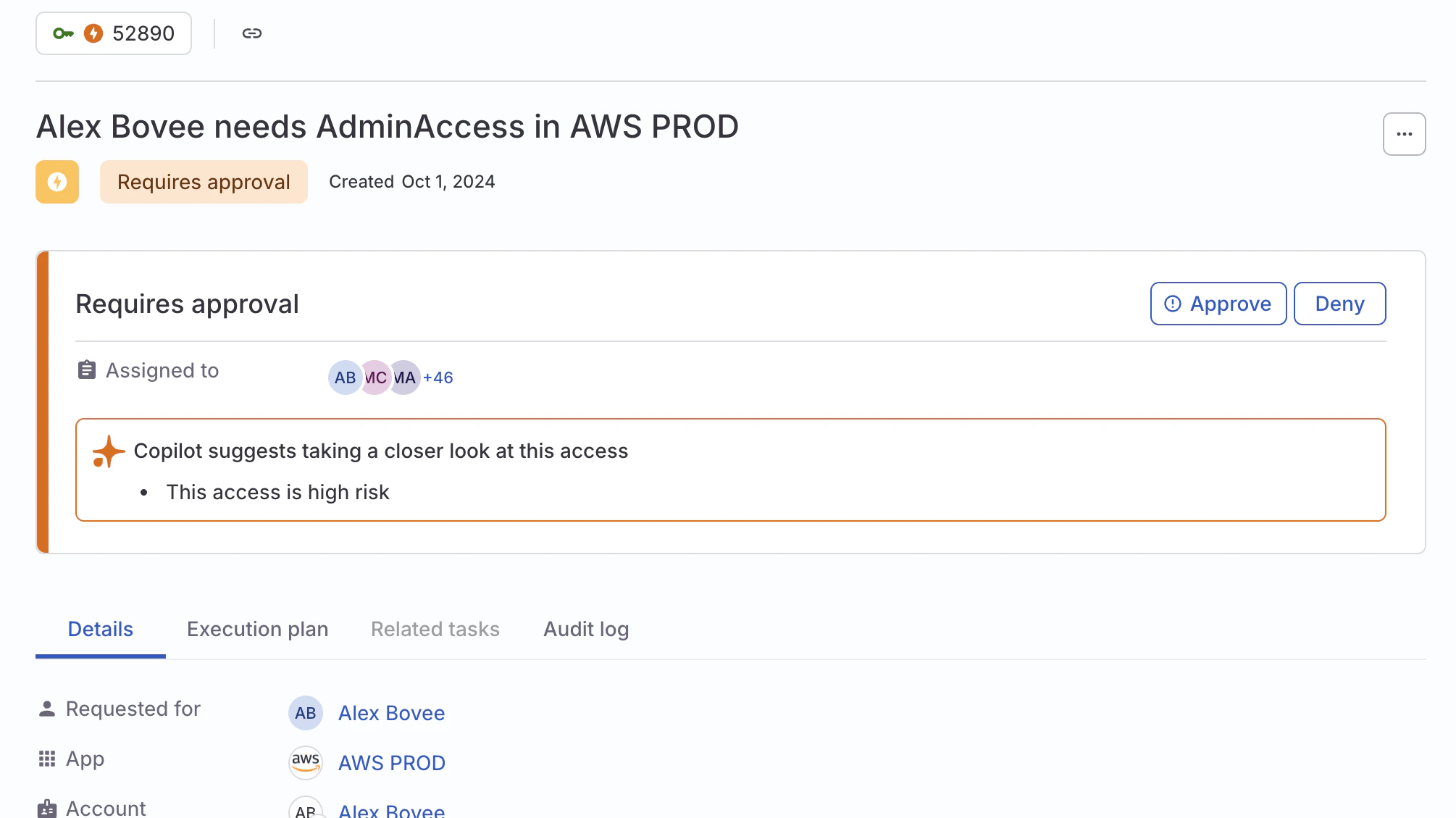1456x818 pixels.
Task: Click the lightning icon next to 52890
Action: pos(93,33)
